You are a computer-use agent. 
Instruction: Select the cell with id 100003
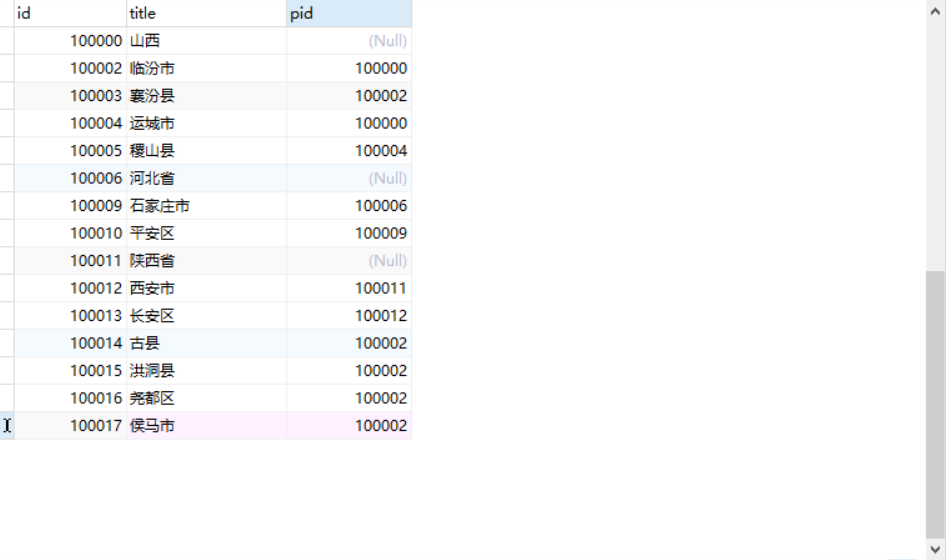[70, 96]
